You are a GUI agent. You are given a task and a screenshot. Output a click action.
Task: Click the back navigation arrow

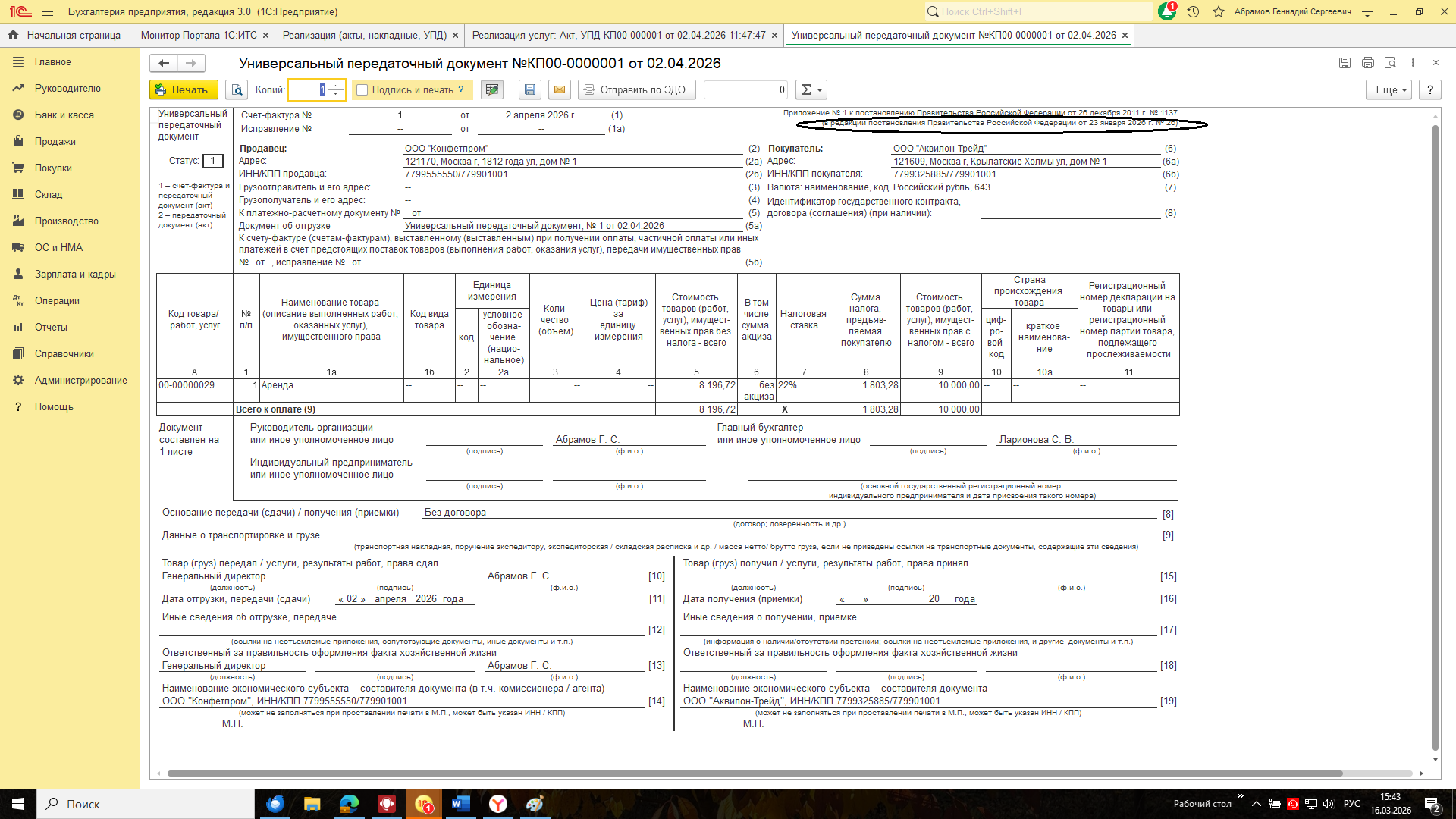pyautogui.click(x=164, y=63)
